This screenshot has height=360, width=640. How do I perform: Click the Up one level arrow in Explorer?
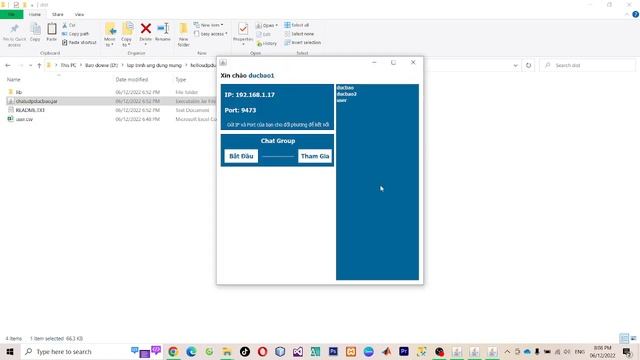click(x=39, y=65)
